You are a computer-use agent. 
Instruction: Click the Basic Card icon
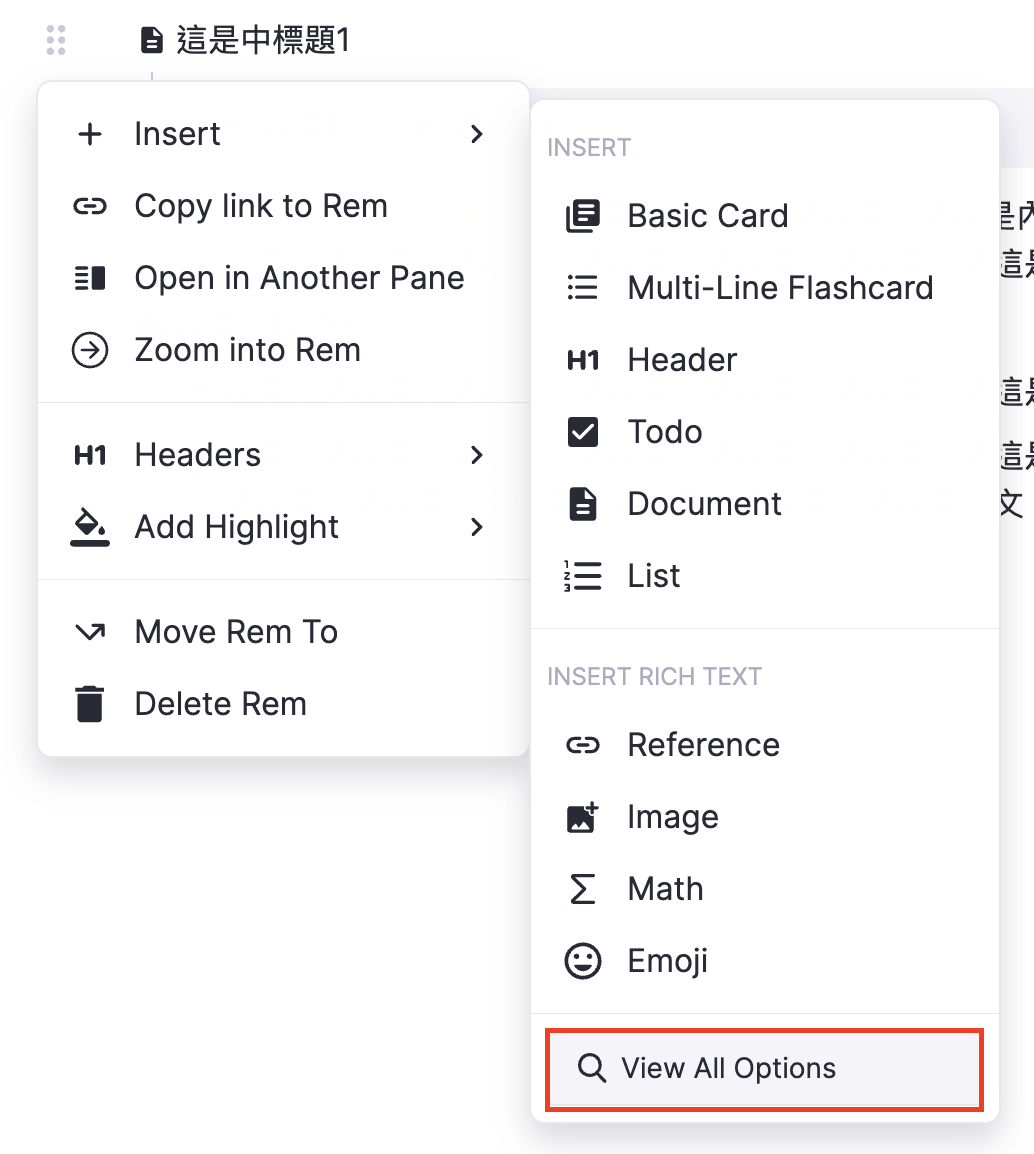coord(583,216)
